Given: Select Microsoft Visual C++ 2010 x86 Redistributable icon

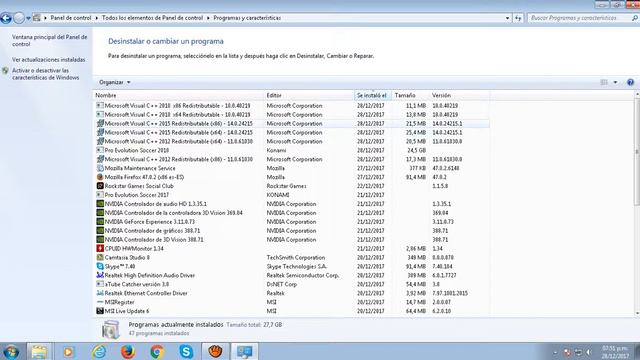Looking at the screenshot, I should [x=100, y=105].
